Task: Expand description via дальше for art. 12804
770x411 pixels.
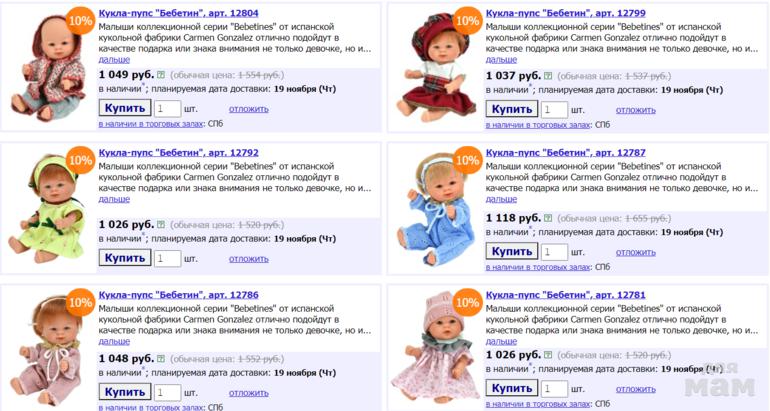Action: click(114, 59)
